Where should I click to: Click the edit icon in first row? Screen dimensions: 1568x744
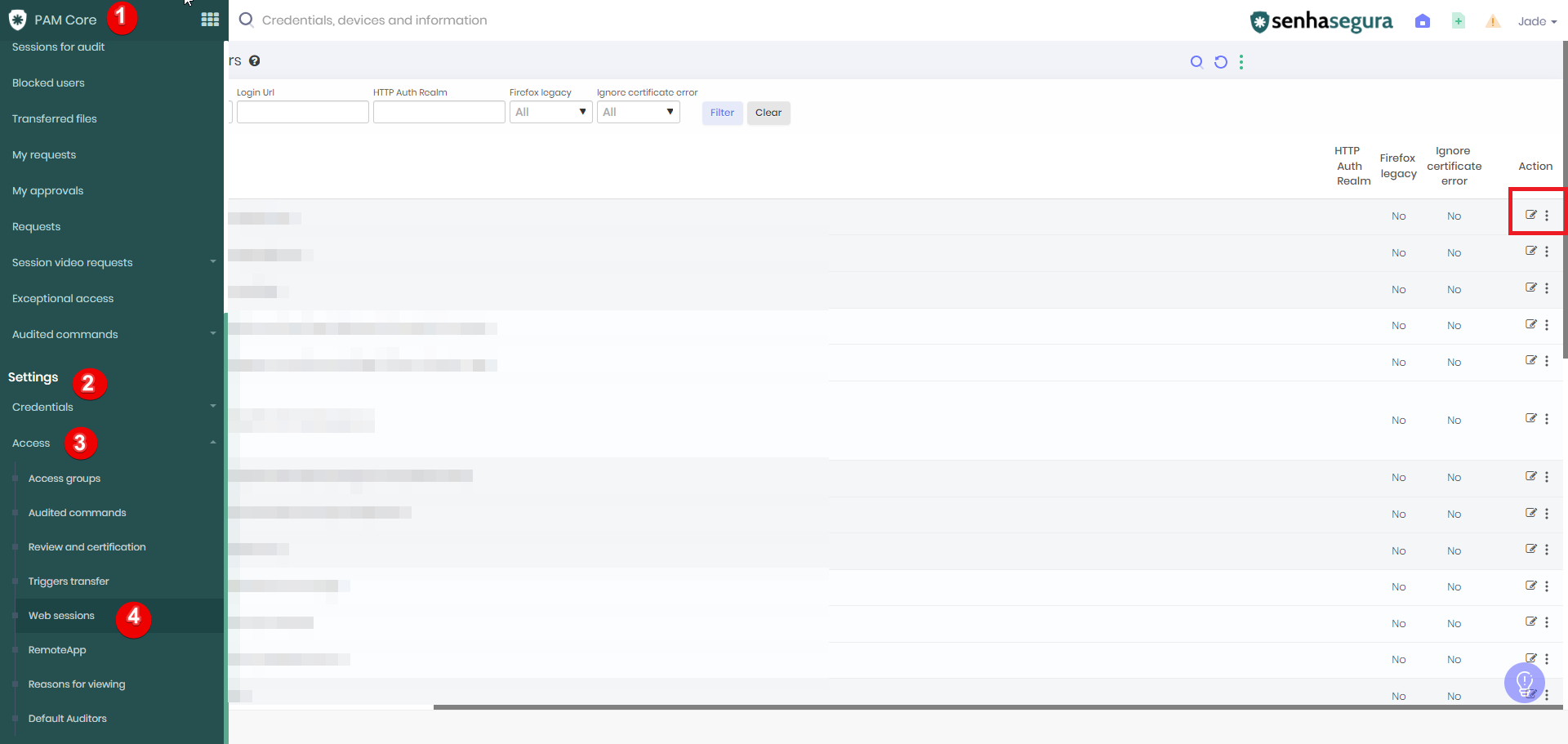pos(1530,215)
